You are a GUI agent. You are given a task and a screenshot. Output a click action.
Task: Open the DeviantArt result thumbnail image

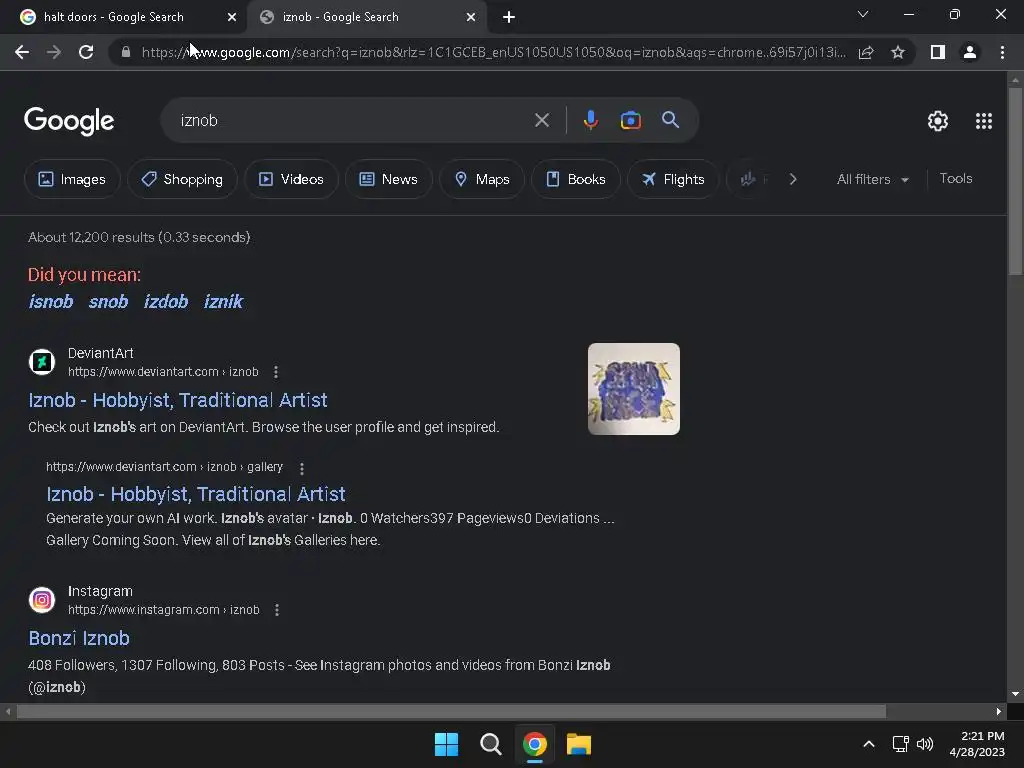[633, 389]
